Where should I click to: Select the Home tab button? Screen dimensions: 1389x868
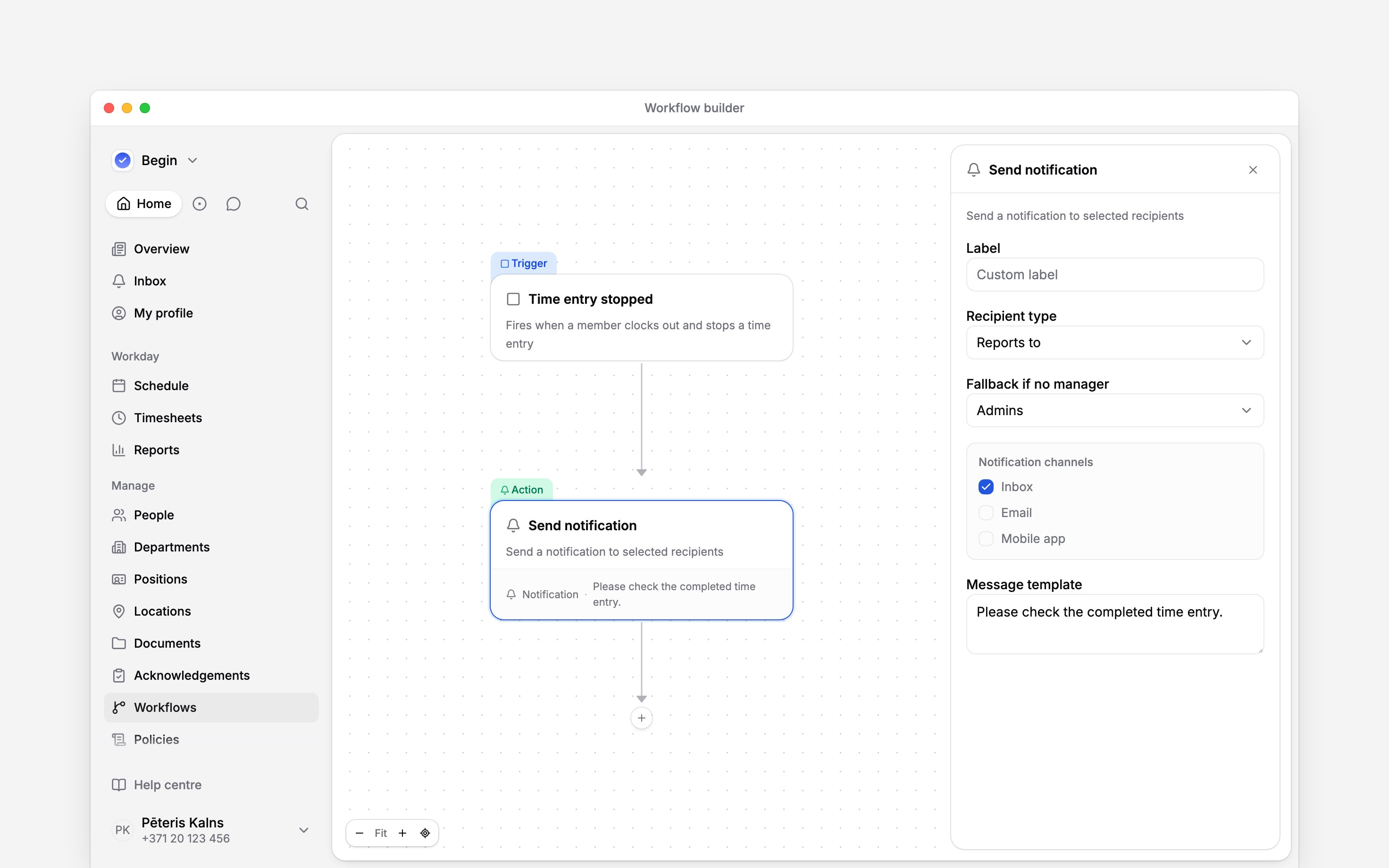(x=143, y=204)
